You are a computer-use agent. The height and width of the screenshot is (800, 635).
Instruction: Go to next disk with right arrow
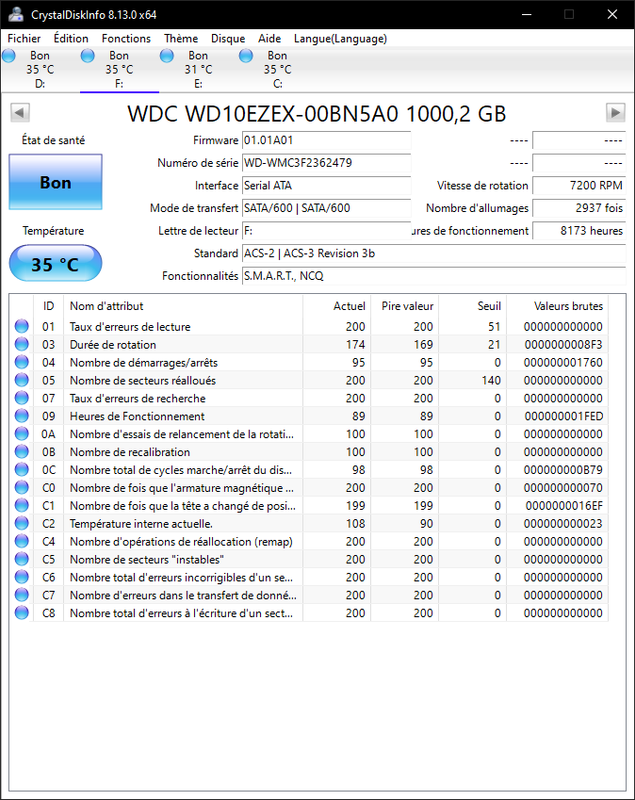pos(615,112)
